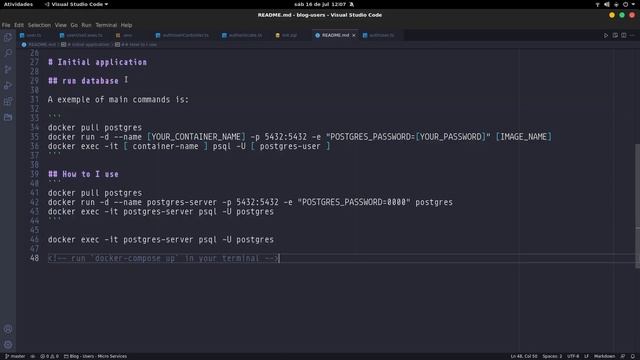640x360 pixels.
Task: Open the Extensions view in activity bar
Action: 8,101
